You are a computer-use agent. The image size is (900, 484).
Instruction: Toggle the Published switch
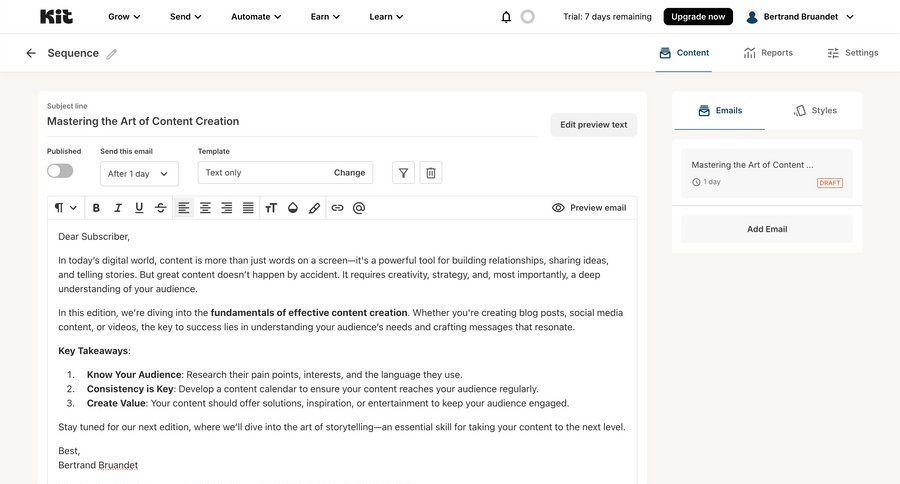coord(60,171)
